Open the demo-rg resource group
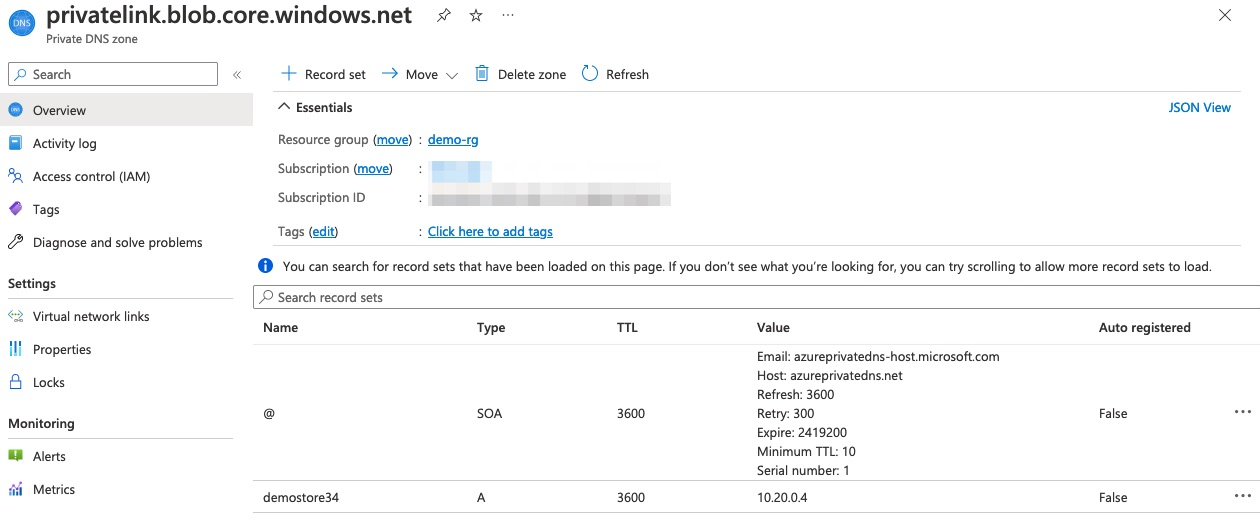Image resolution: width=1260 pixels, height=523 pixels. point(453,140)
